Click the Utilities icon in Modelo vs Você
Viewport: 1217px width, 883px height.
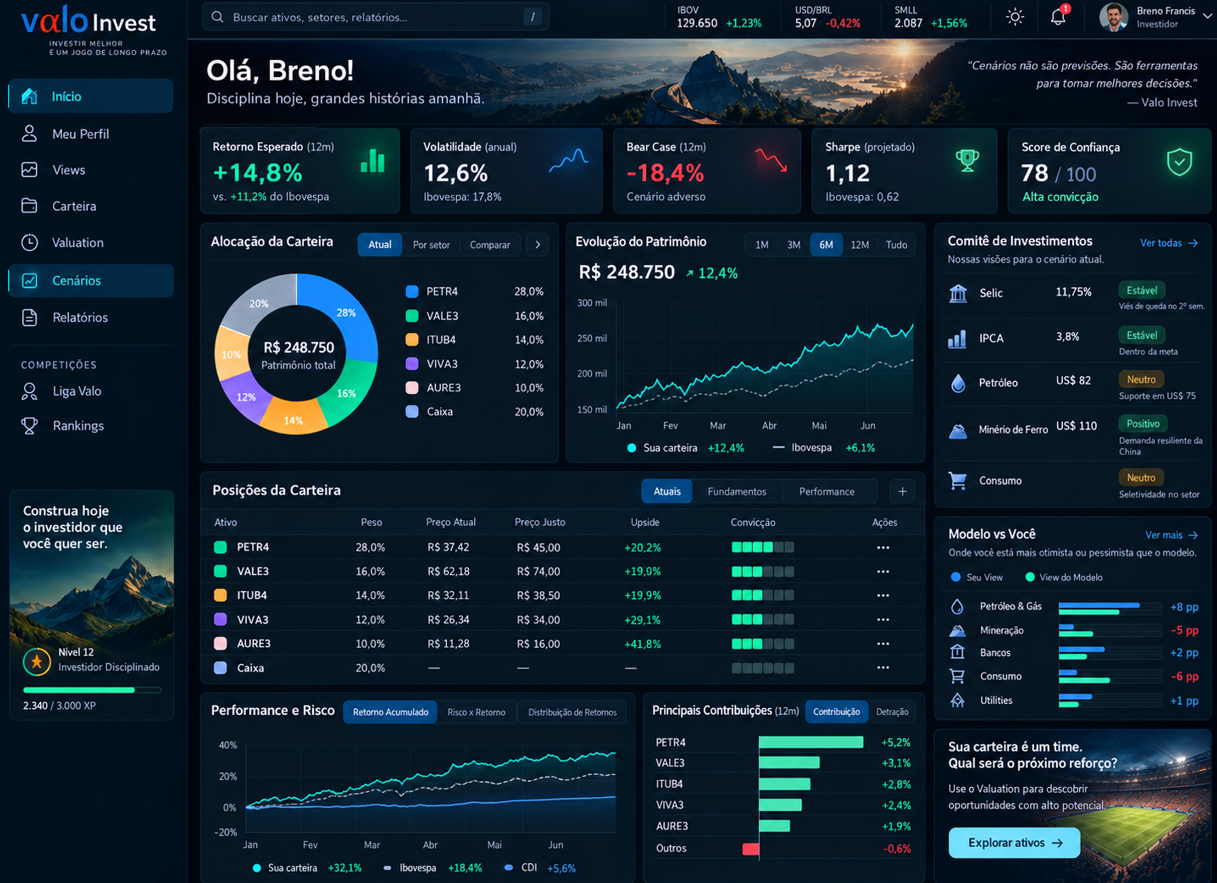958,701
